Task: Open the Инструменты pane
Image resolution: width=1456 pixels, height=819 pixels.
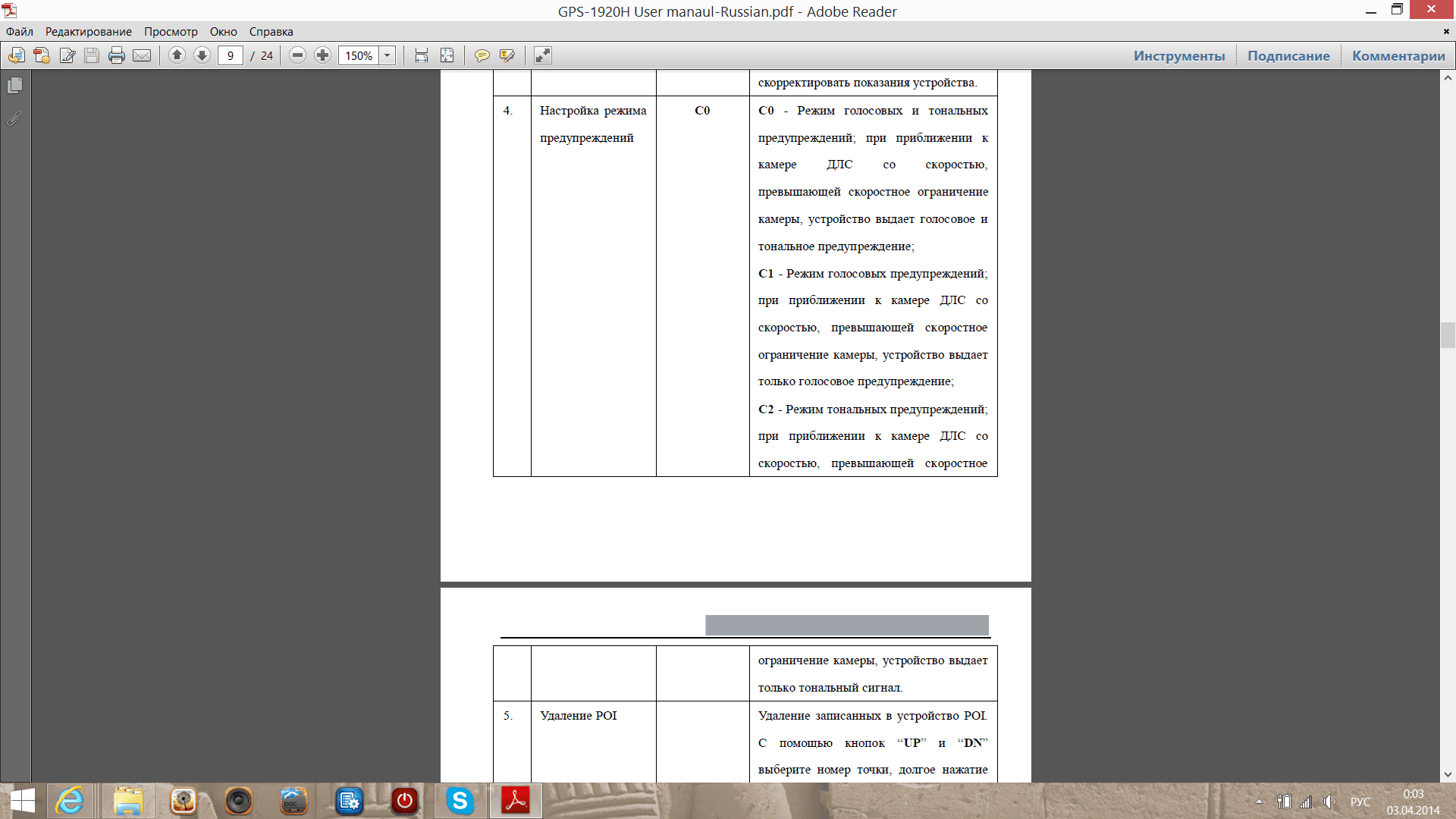Action: coord(1179,55)
